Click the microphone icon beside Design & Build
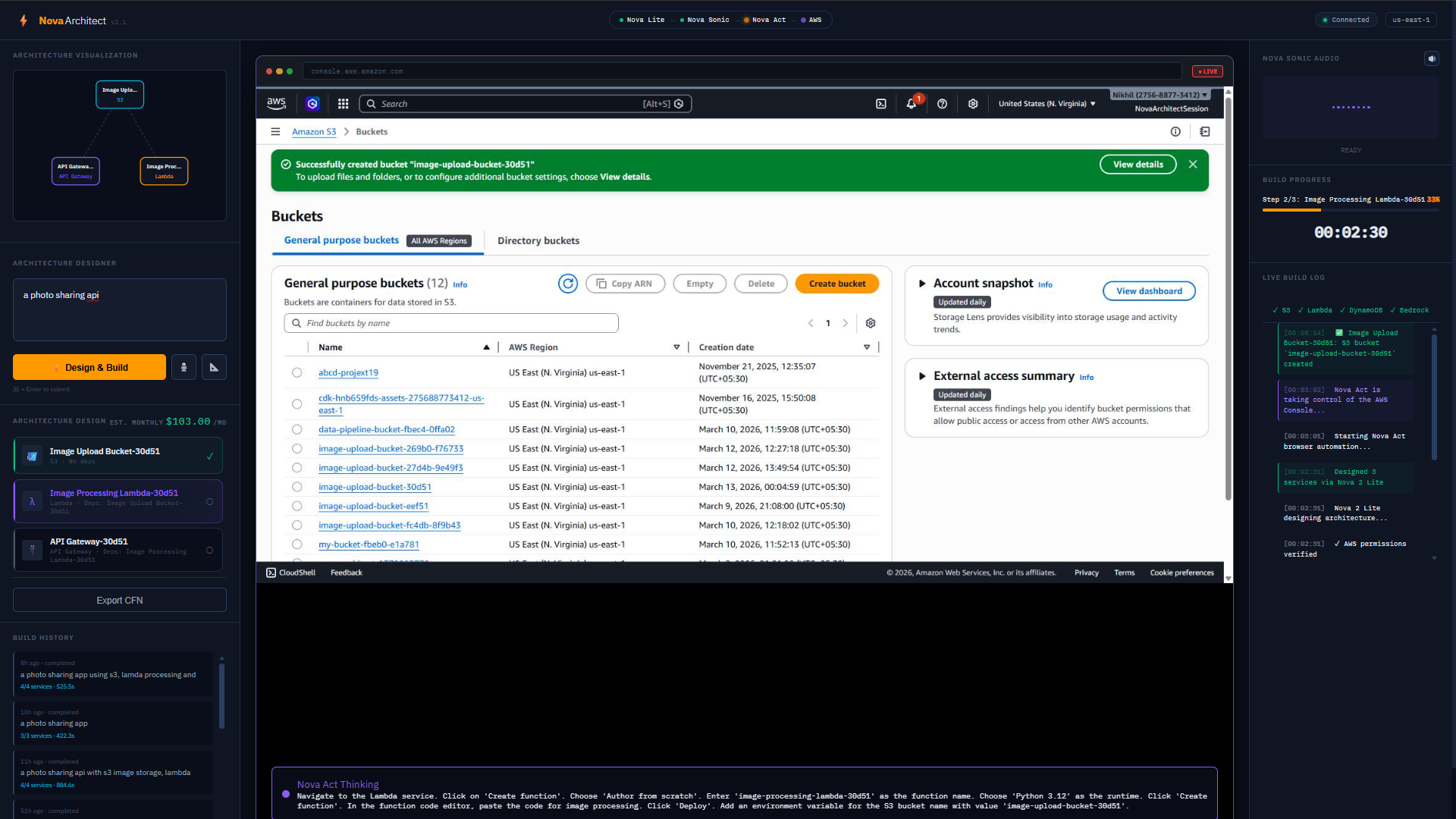Screen dimensions: 1456x819 (x=184, y=367)
